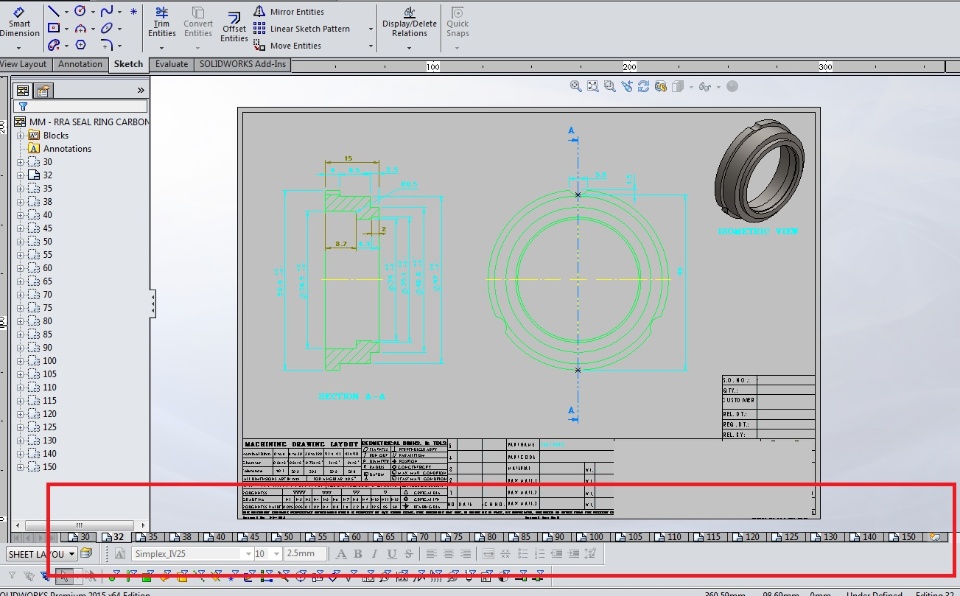Click the 2.5mm text height field
This screenshot has width=960, height=596.
[x=302, y=554]
